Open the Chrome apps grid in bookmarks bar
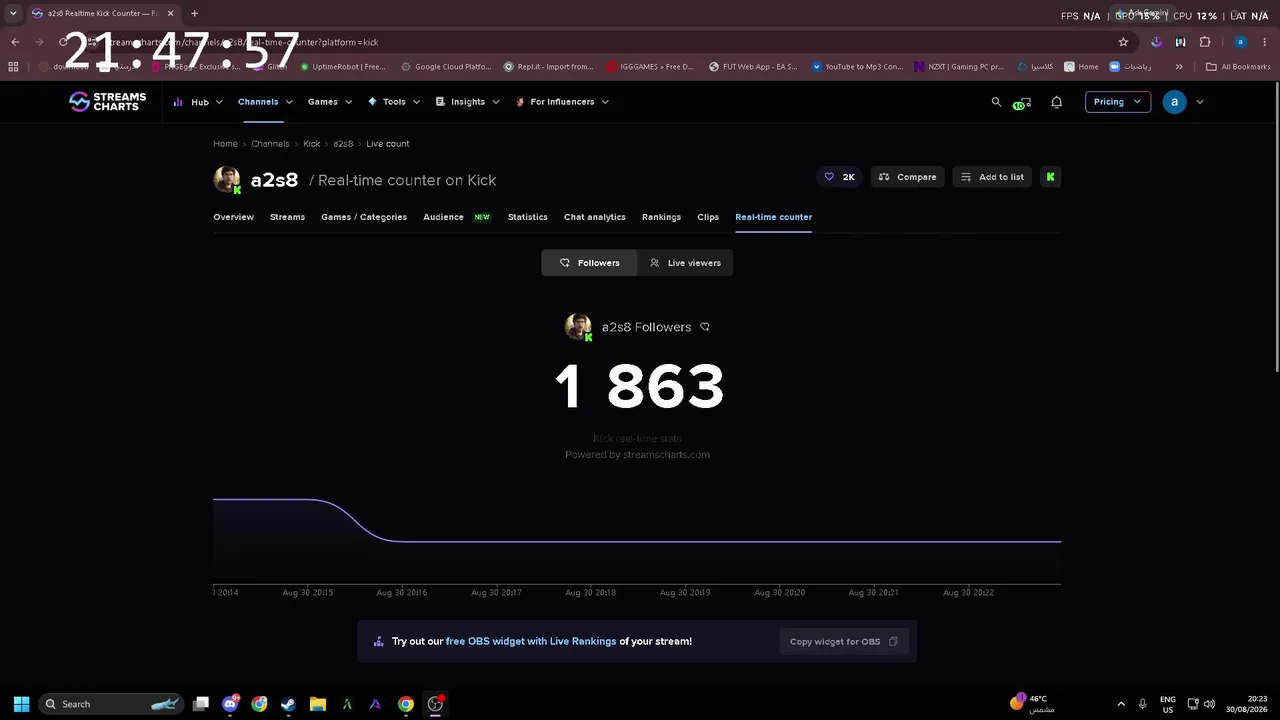This screenshot has height=720, width=1280. [x=13, y=67]
